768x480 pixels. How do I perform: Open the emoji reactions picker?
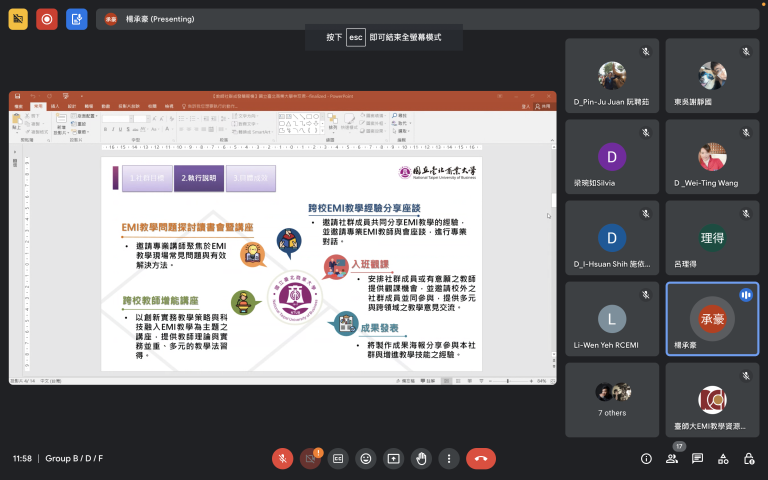click(x=366, y=458)
